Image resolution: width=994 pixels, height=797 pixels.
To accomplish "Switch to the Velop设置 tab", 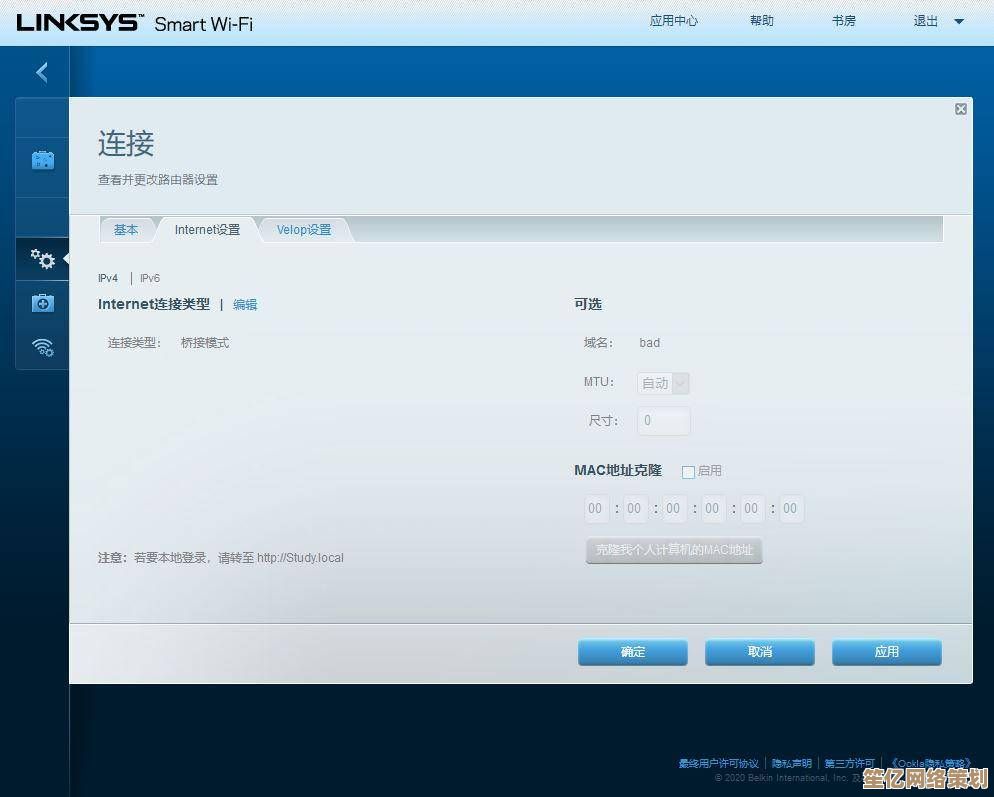I will [x=304, y=230].
